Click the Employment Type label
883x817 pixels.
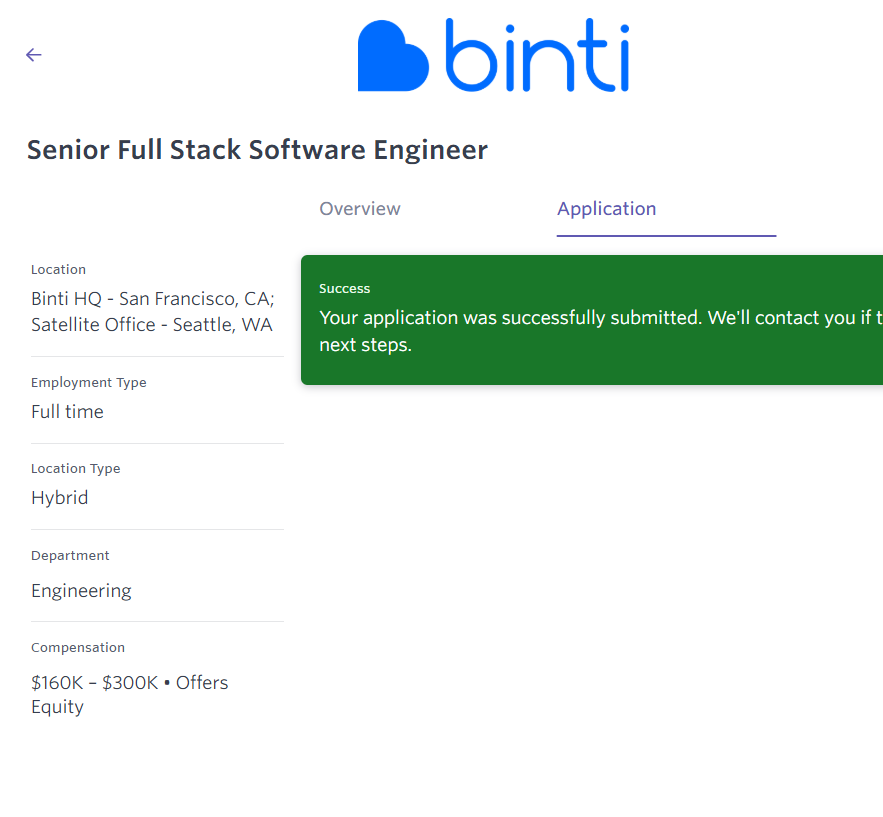[x=89, y=383]
